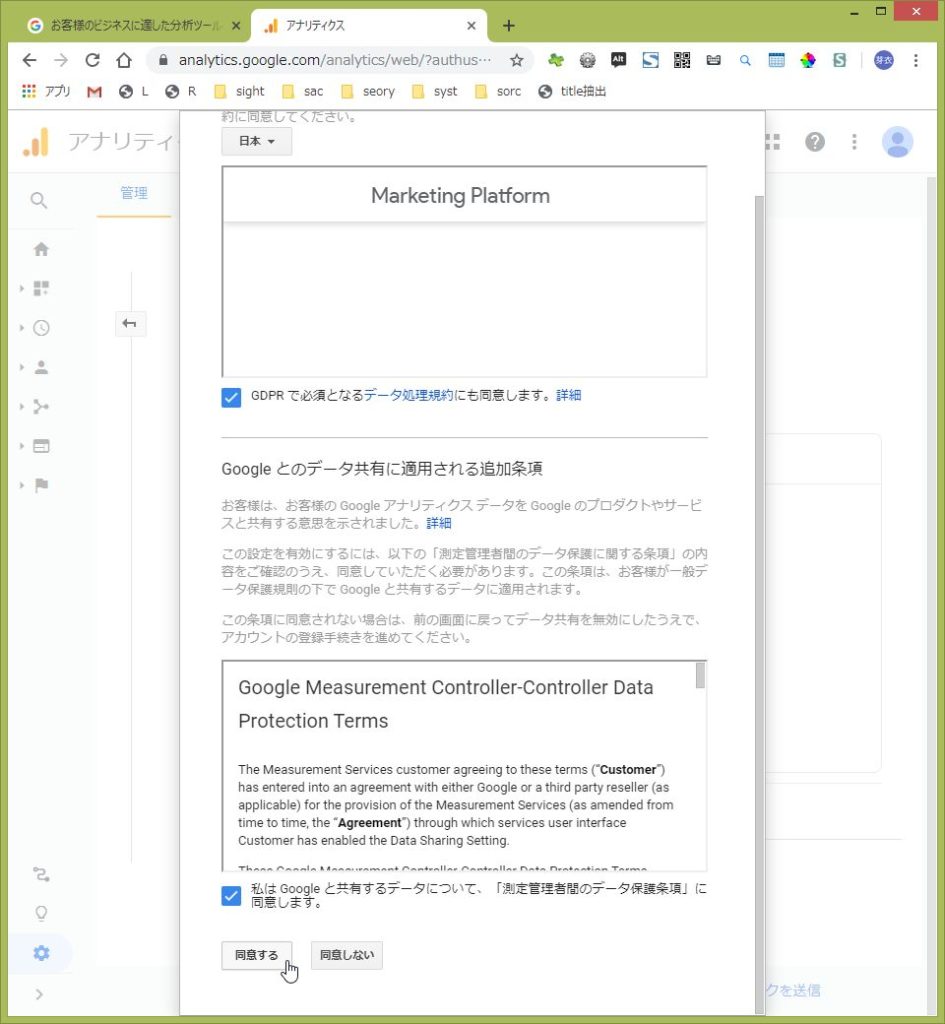The height and width of the screenshot is (1024, 945).
Task: Go to Analytics Home in sidebar
Action: [x=41, y=249]
